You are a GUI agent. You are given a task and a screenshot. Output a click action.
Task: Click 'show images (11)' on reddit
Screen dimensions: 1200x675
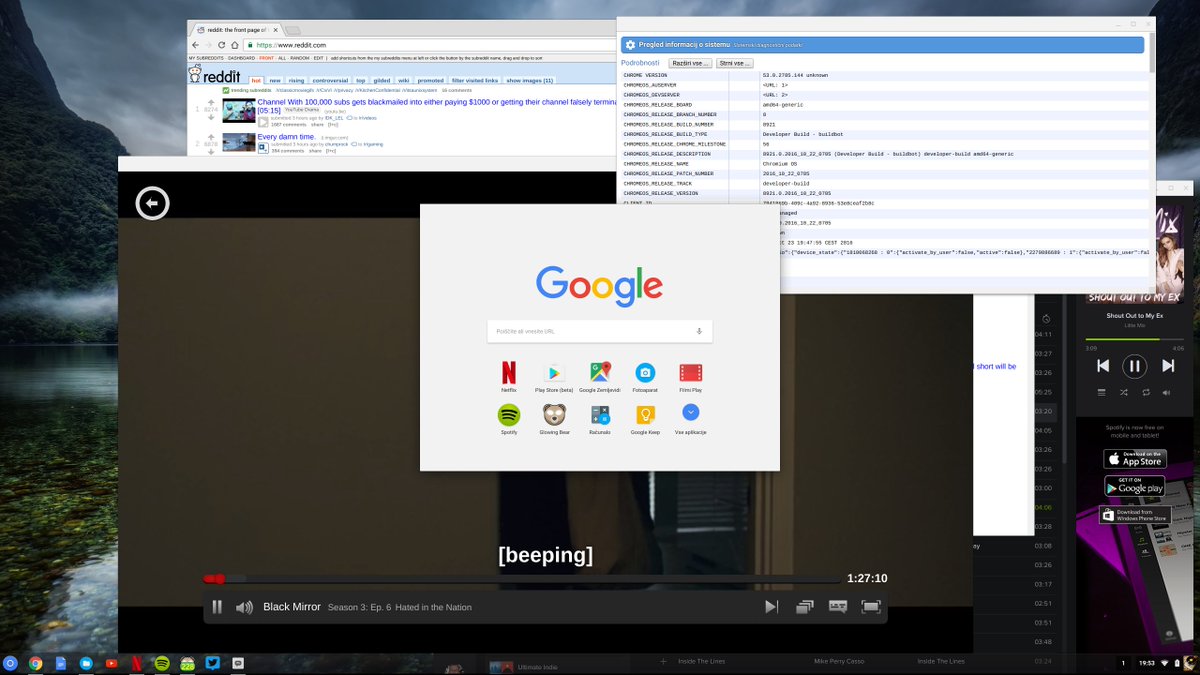(x=529, y=80)
